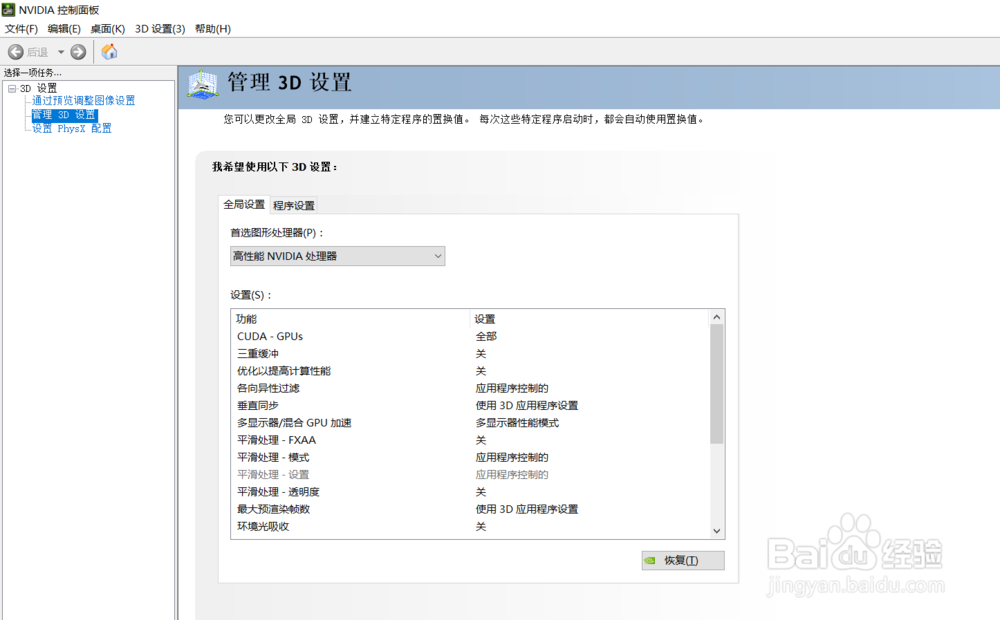Select 管理 3D 设置 in the task tree
Image resolution: width=1000 pixels, height=620 pixels.
pyautogui.click(x=62, y=113)
